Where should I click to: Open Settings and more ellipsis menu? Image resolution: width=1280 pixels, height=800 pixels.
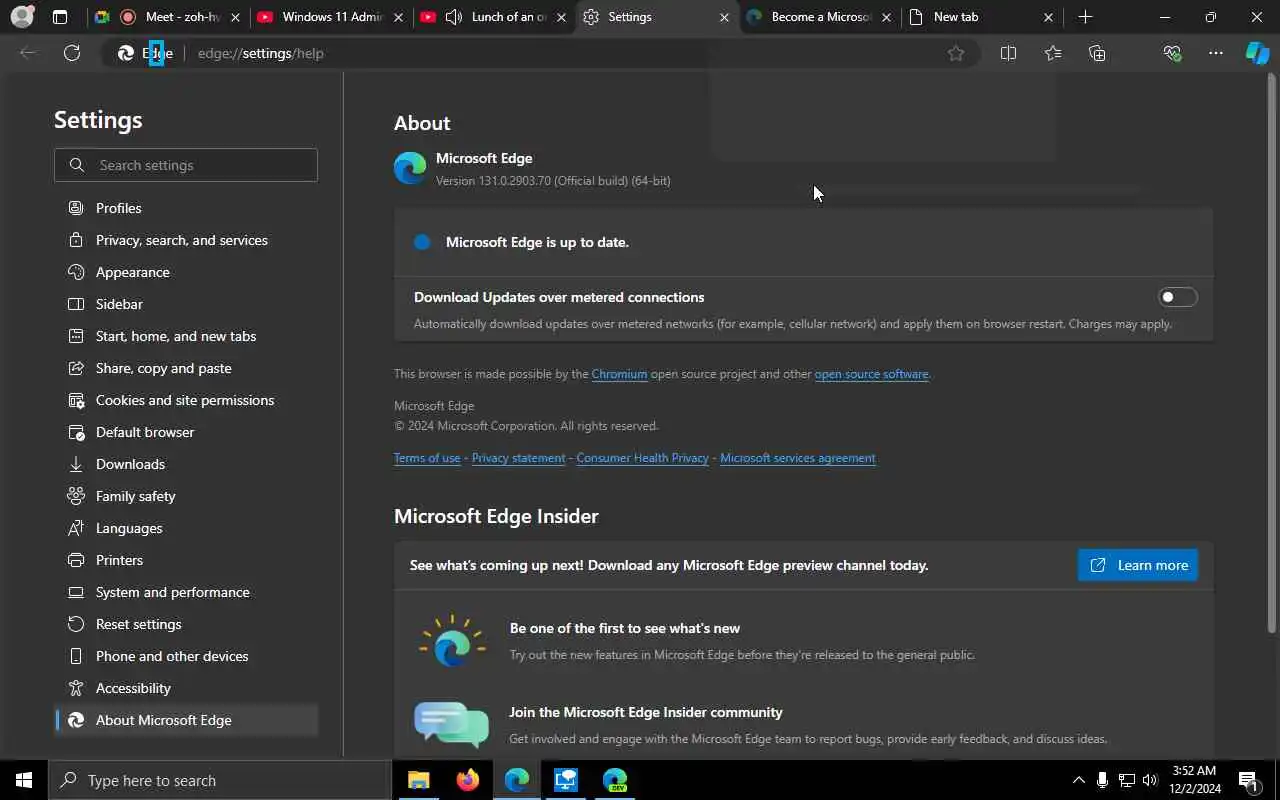tap(1216, 53)
